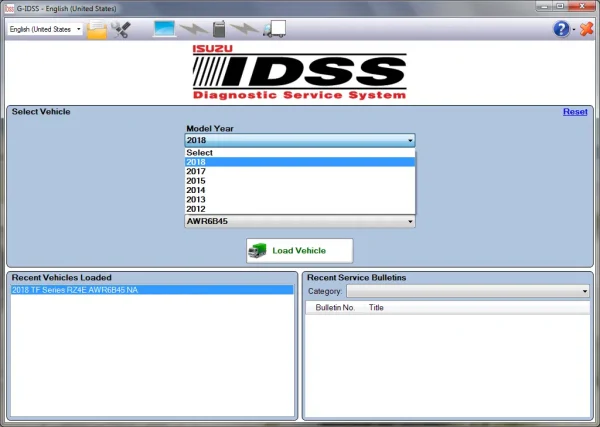Select 2017 in the year list

[300, 171]
